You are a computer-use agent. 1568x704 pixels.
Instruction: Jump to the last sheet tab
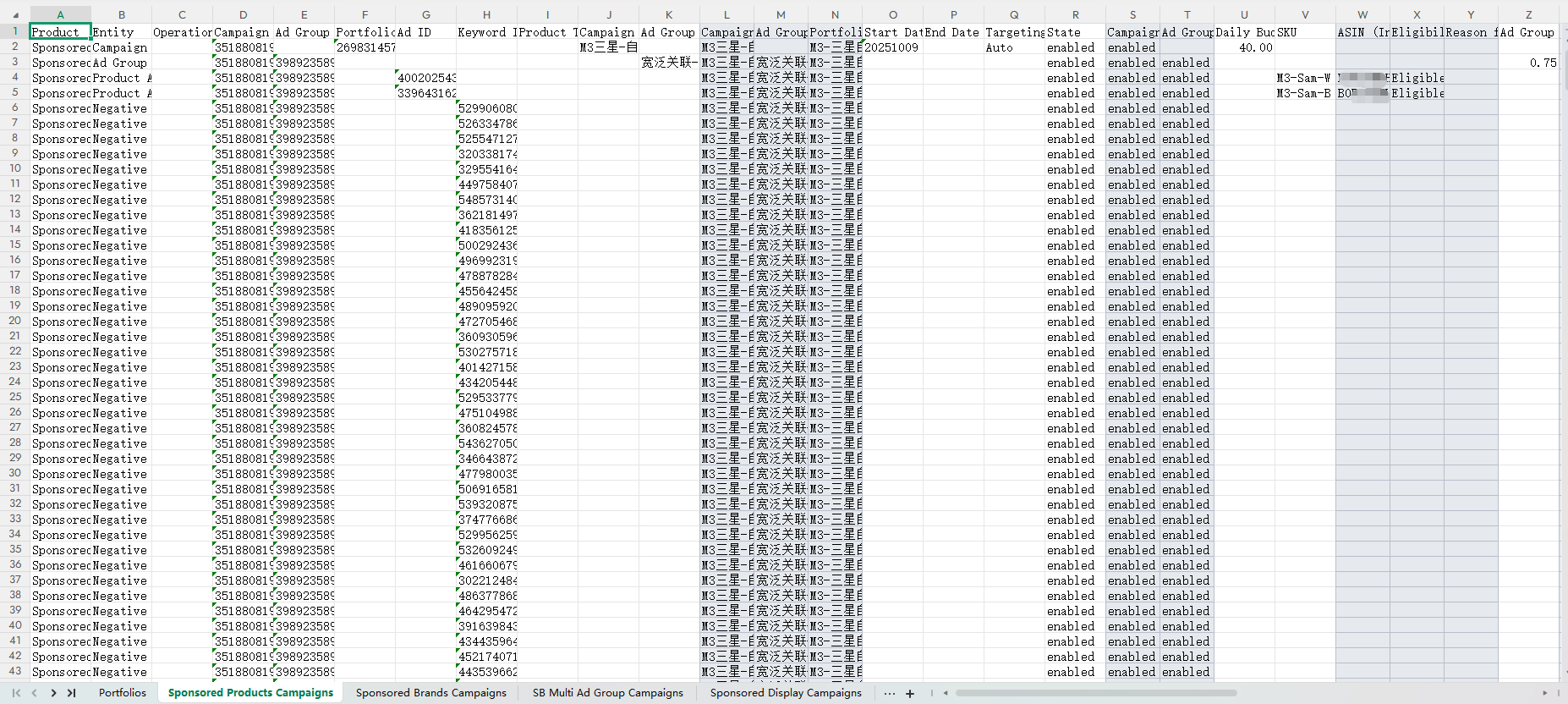point(72,693)
